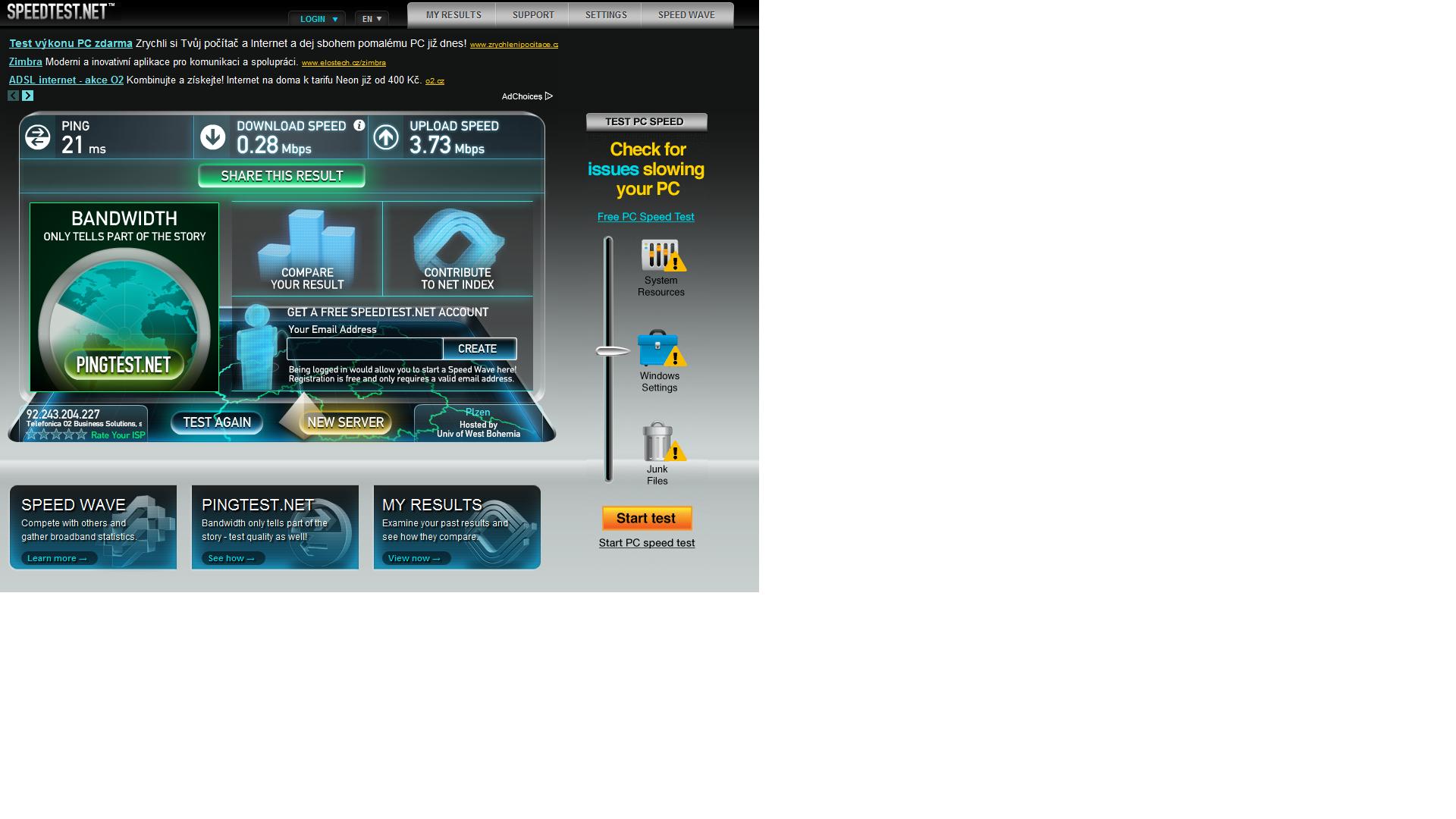Click the Your Email Address input field
The image size is (1456, 819).
point(365,349)
